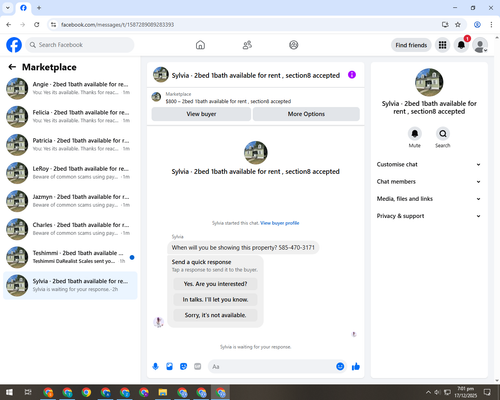Go back using the Marketplace back arrow
500x400 pixels.
(x=12, y=67)
